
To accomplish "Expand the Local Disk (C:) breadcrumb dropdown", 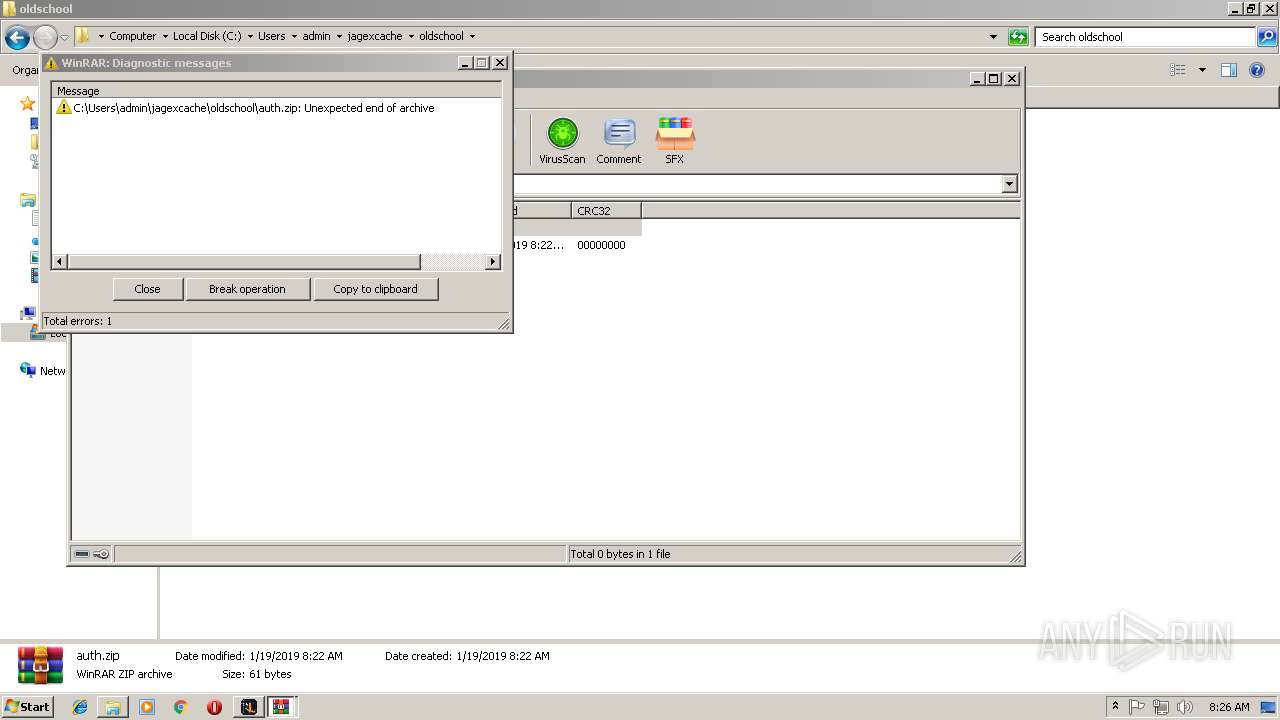I will [250, 36].
